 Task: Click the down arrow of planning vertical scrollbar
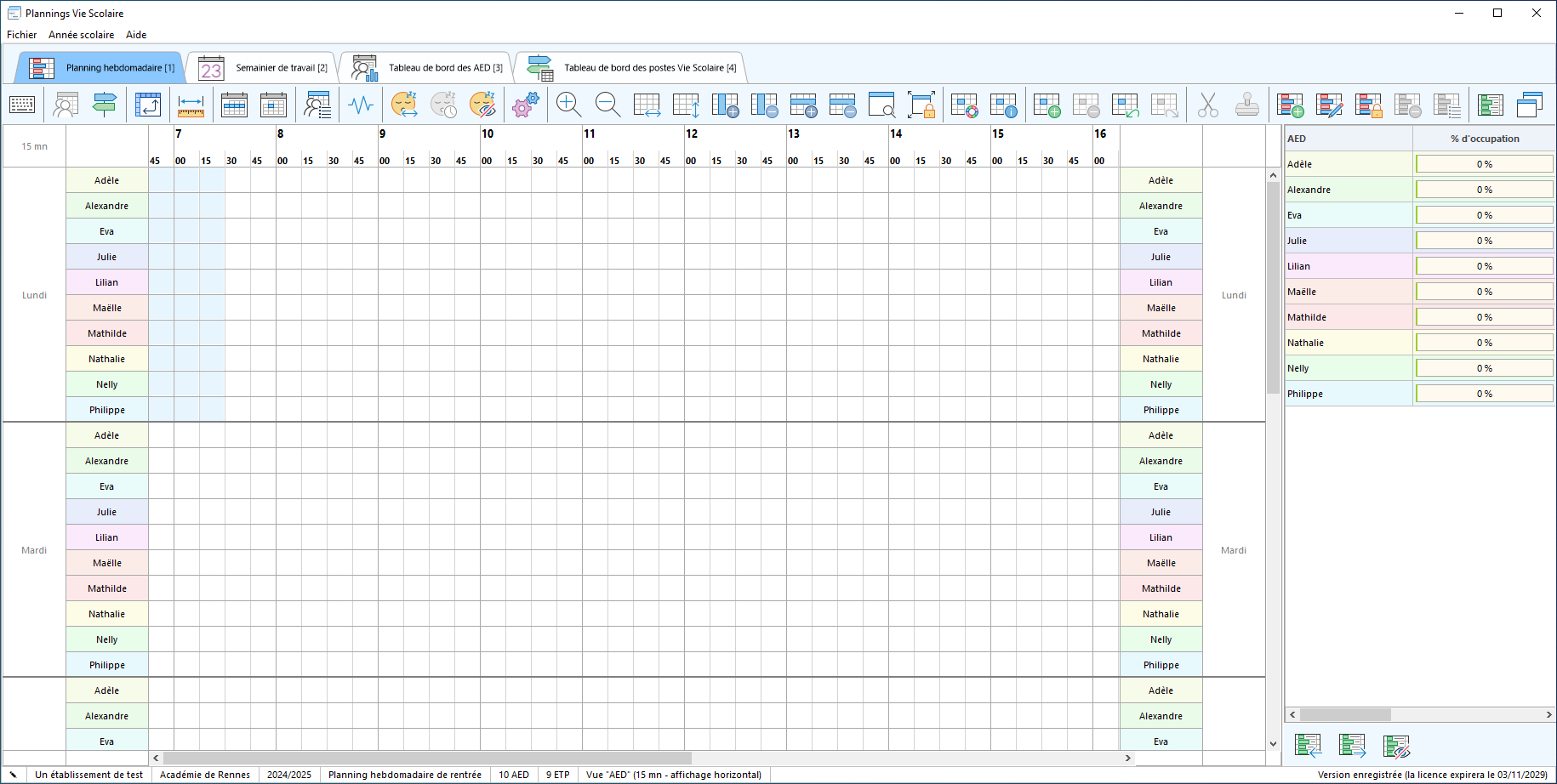point(1273,744)
